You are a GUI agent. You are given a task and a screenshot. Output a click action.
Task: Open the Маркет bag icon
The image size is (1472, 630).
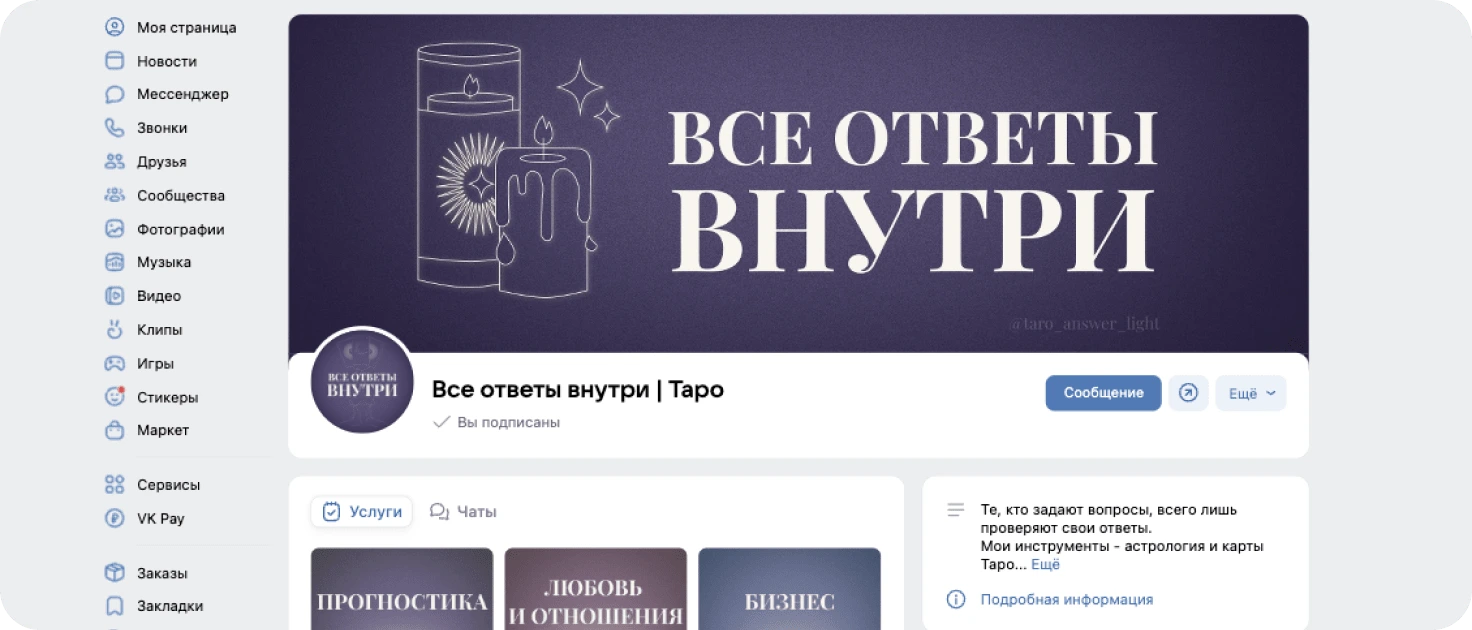pyautogui.click(x=114, y=430)
